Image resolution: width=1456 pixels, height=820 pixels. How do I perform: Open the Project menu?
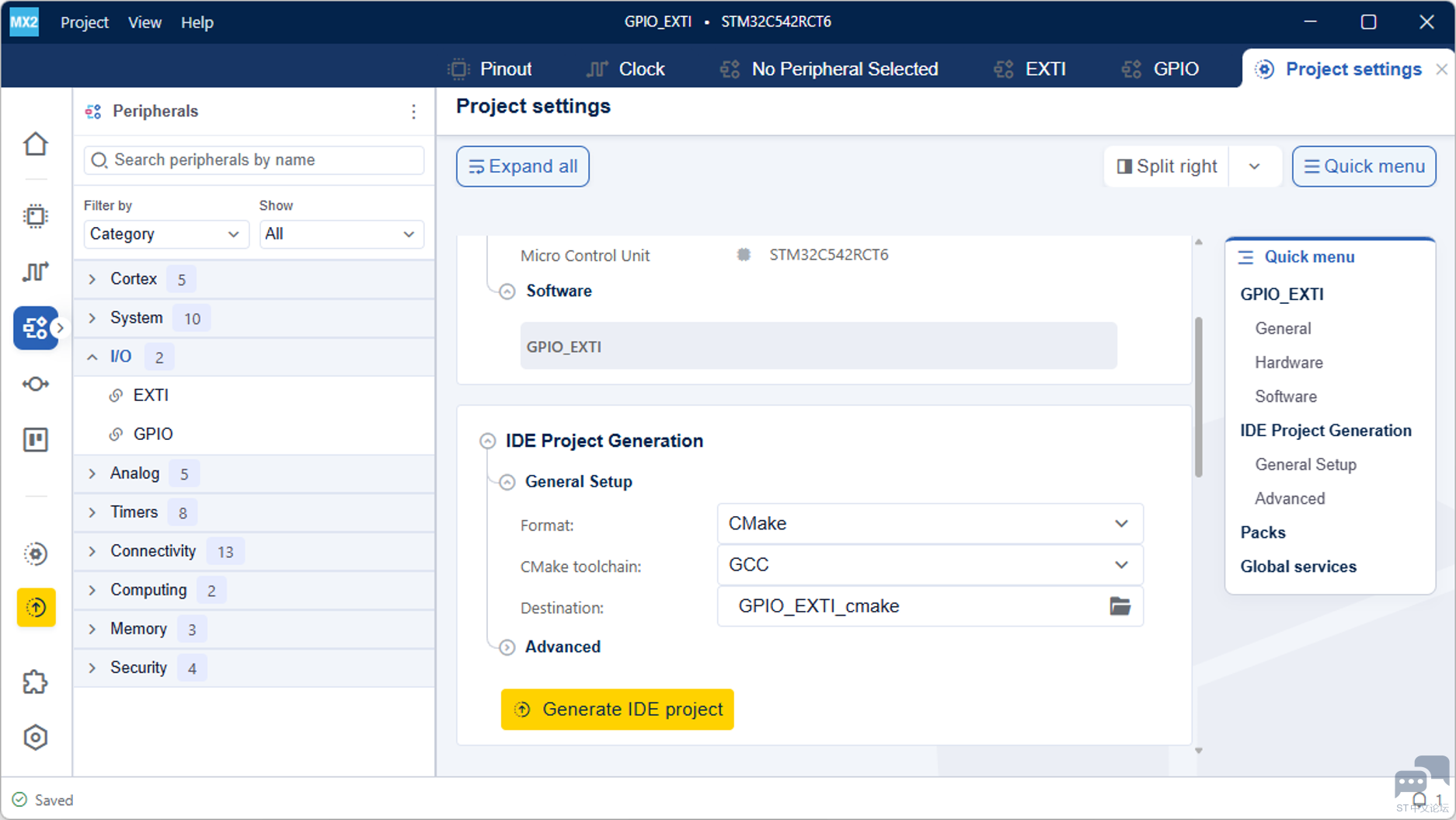coord(85,23)
